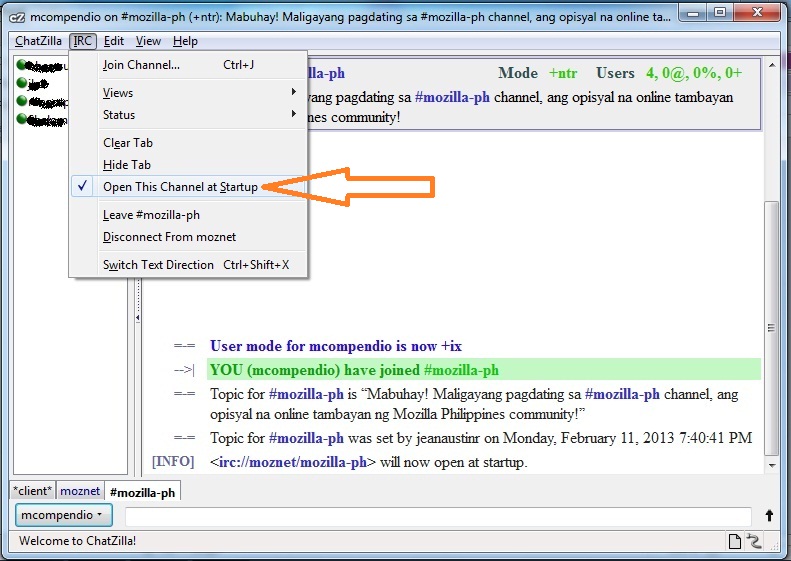Screen dimensions: 791x561
Task: Expand the Views submenu
Action: (x=188, y=93)
